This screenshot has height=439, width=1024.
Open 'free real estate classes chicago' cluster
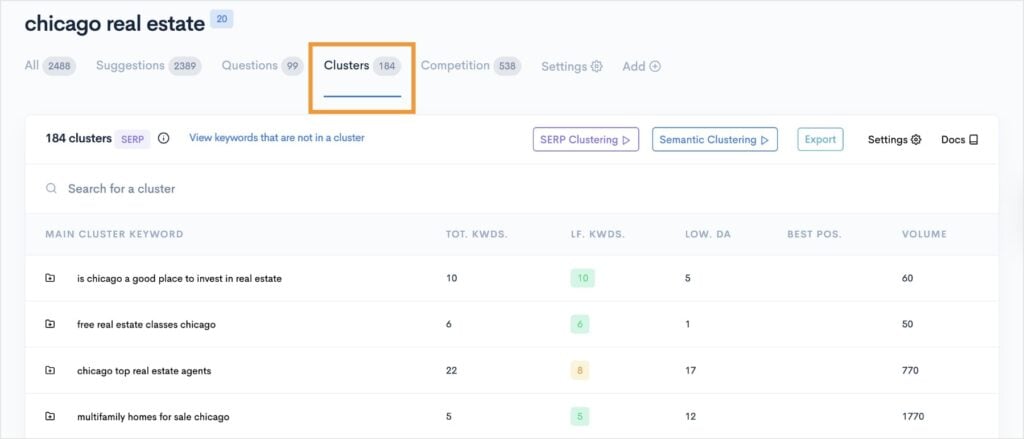pyautogui.click(x=146, y=325)
